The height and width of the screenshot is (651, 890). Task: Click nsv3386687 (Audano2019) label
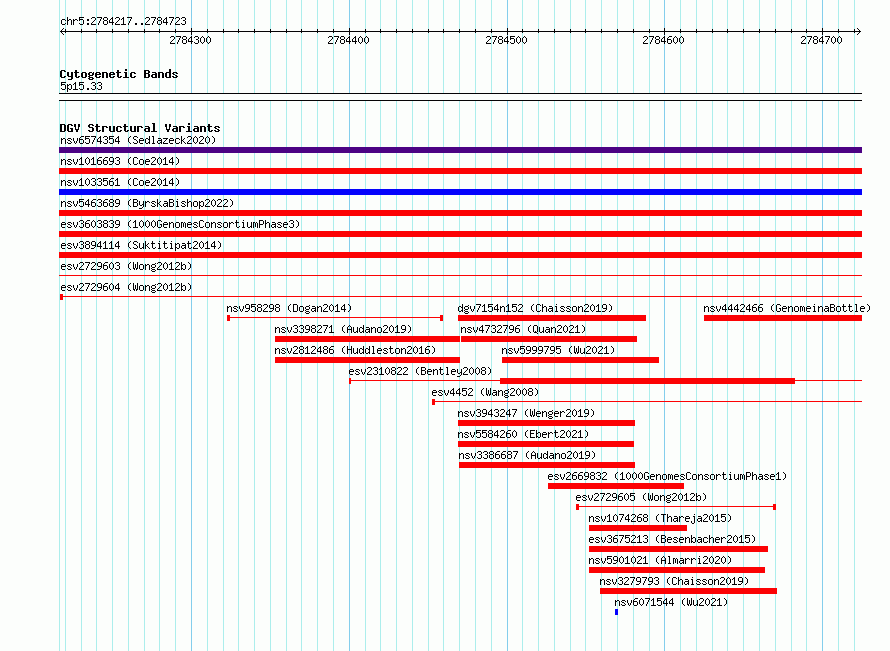(x=527, y=455)
